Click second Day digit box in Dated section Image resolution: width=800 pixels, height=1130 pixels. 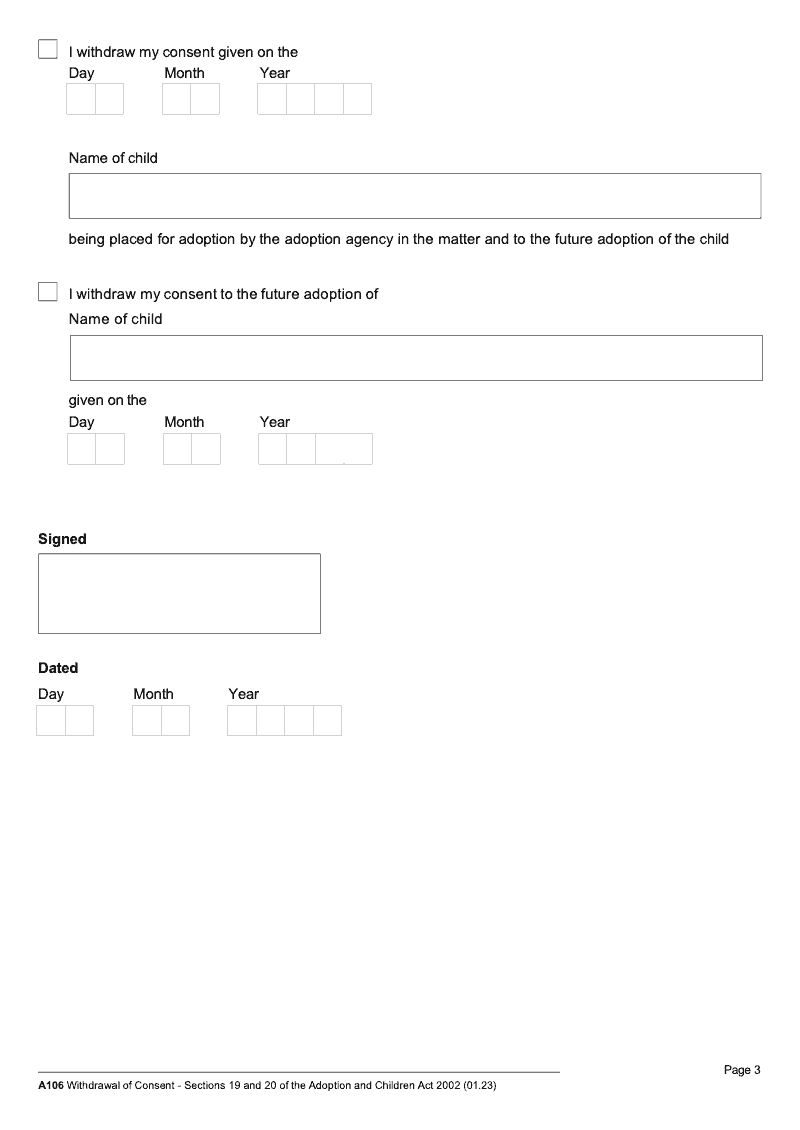pos(79,721)
